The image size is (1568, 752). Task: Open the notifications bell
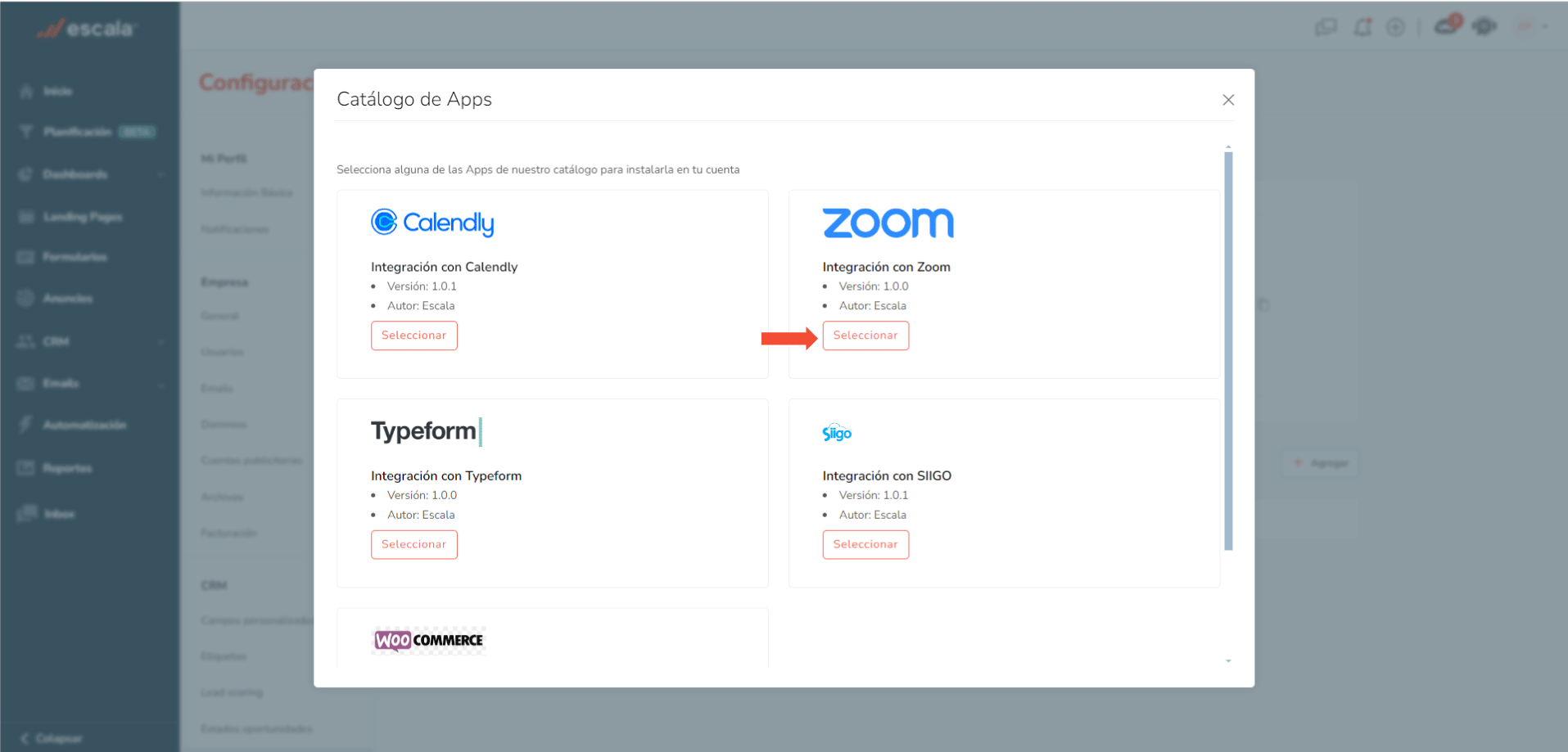tap(1362, 27)
